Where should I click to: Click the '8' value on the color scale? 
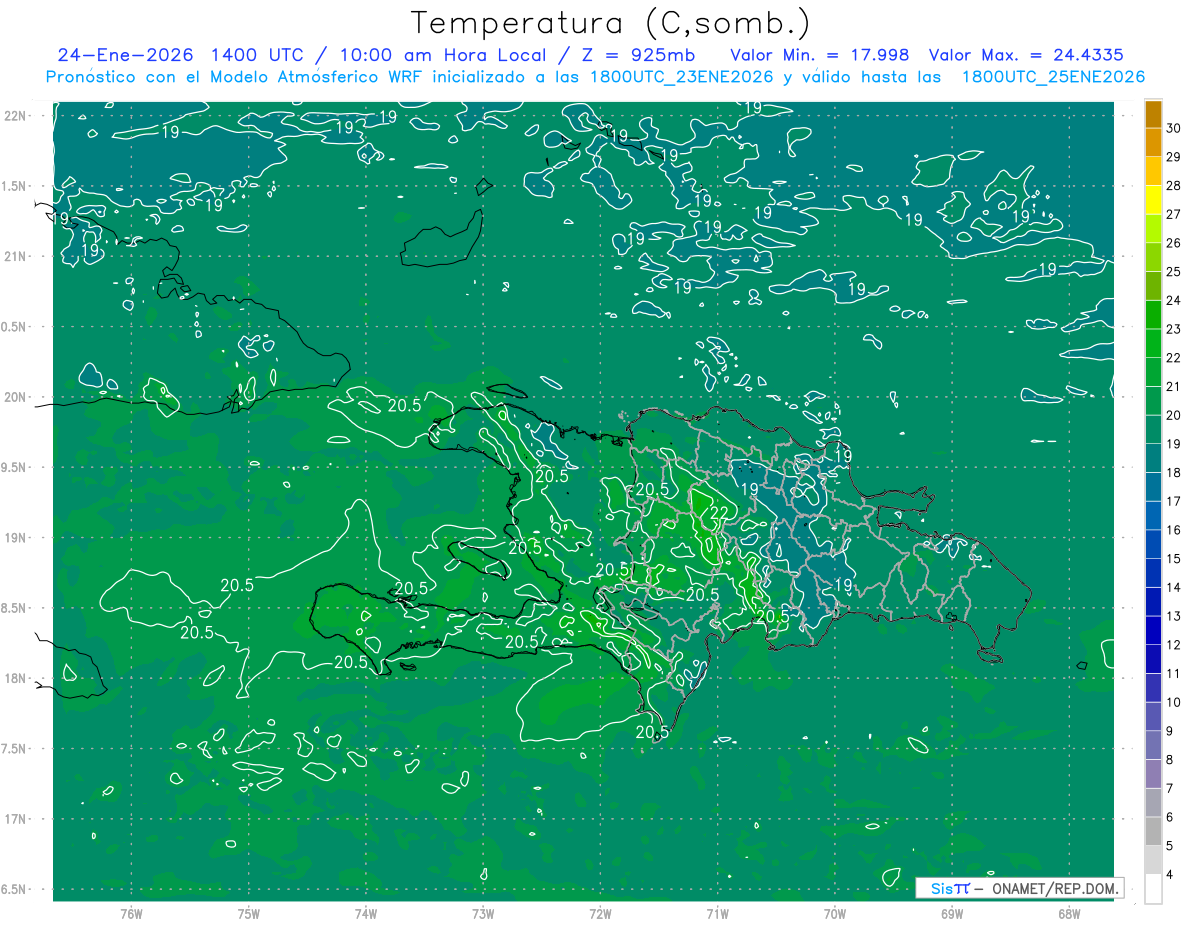[x=1170, y=760]
